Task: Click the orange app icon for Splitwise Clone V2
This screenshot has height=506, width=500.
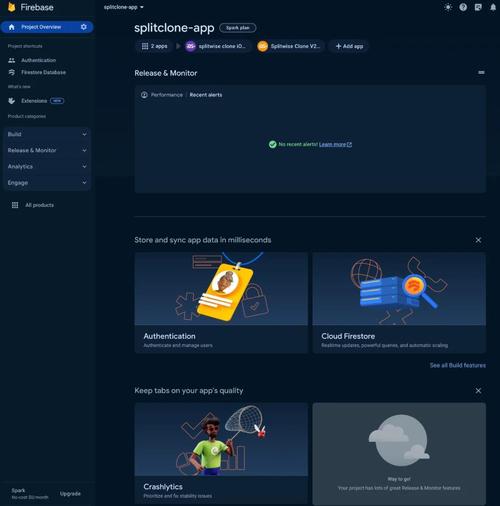Action: 263,46
